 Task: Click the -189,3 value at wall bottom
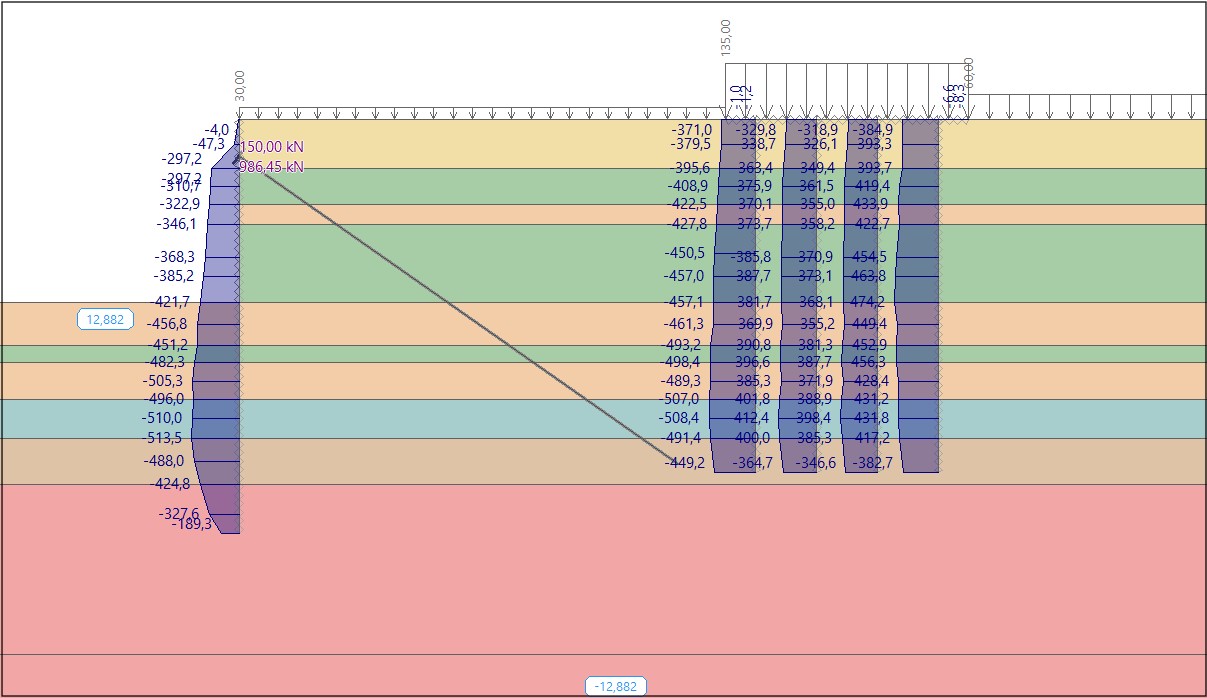(192, 524)
